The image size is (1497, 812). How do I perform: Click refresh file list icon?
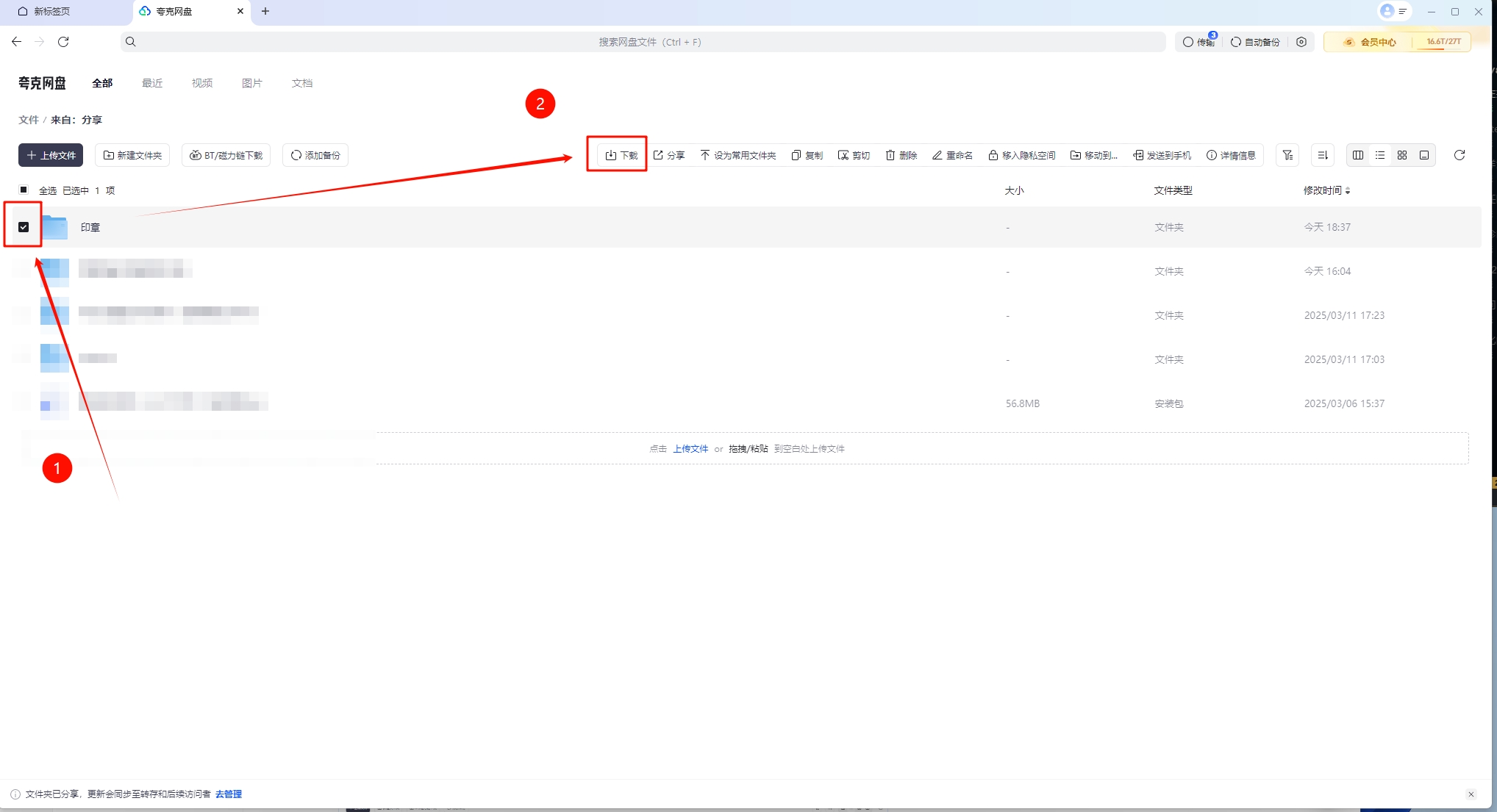click(1460, 155)
